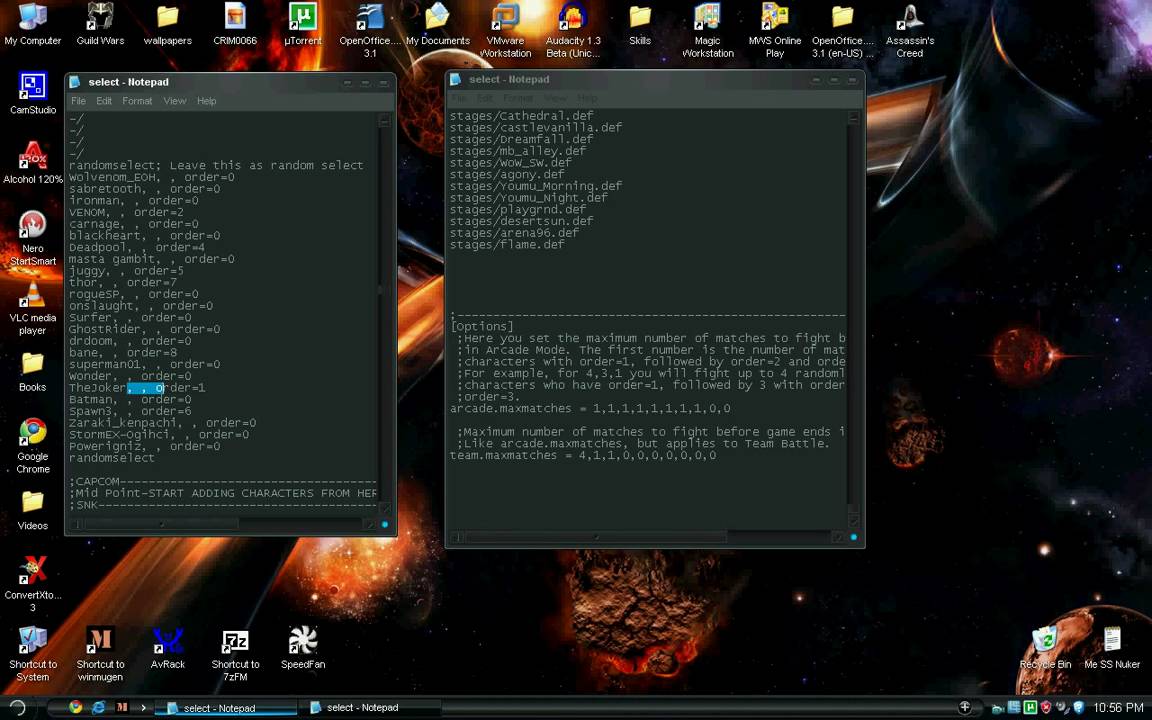Click right Notepad horizontal scrollbar
The width and height of the screenshot is (1152, 720).
click(649, 537)
